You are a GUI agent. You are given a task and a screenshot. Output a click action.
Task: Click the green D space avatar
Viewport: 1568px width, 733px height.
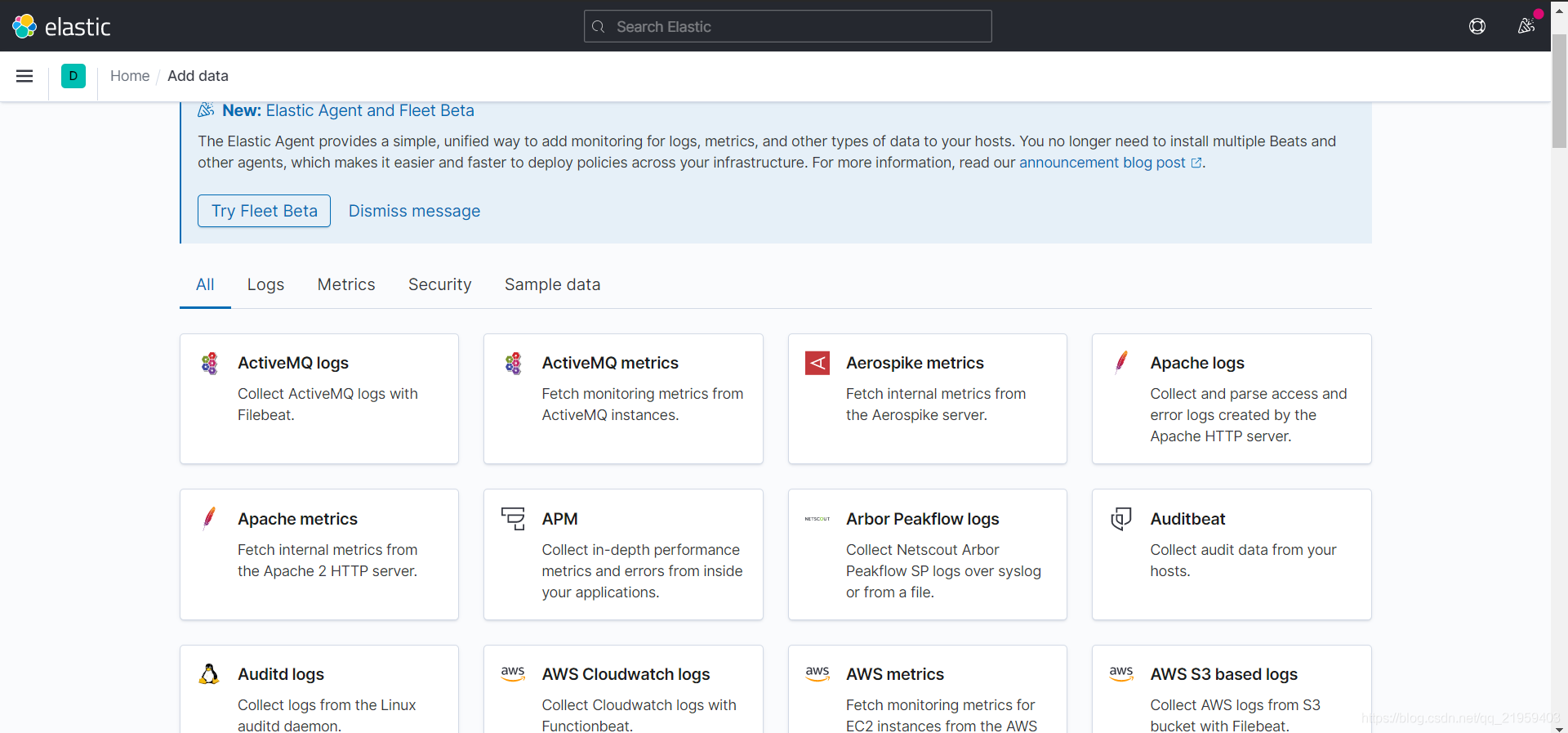[73, 76]
